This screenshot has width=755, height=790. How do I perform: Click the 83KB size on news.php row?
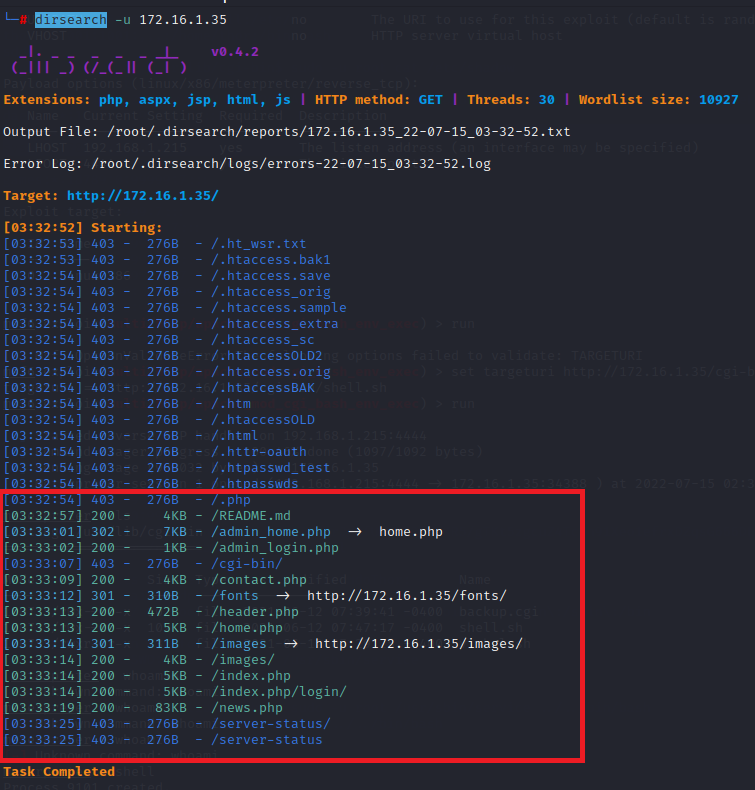(x=170, y=708)
